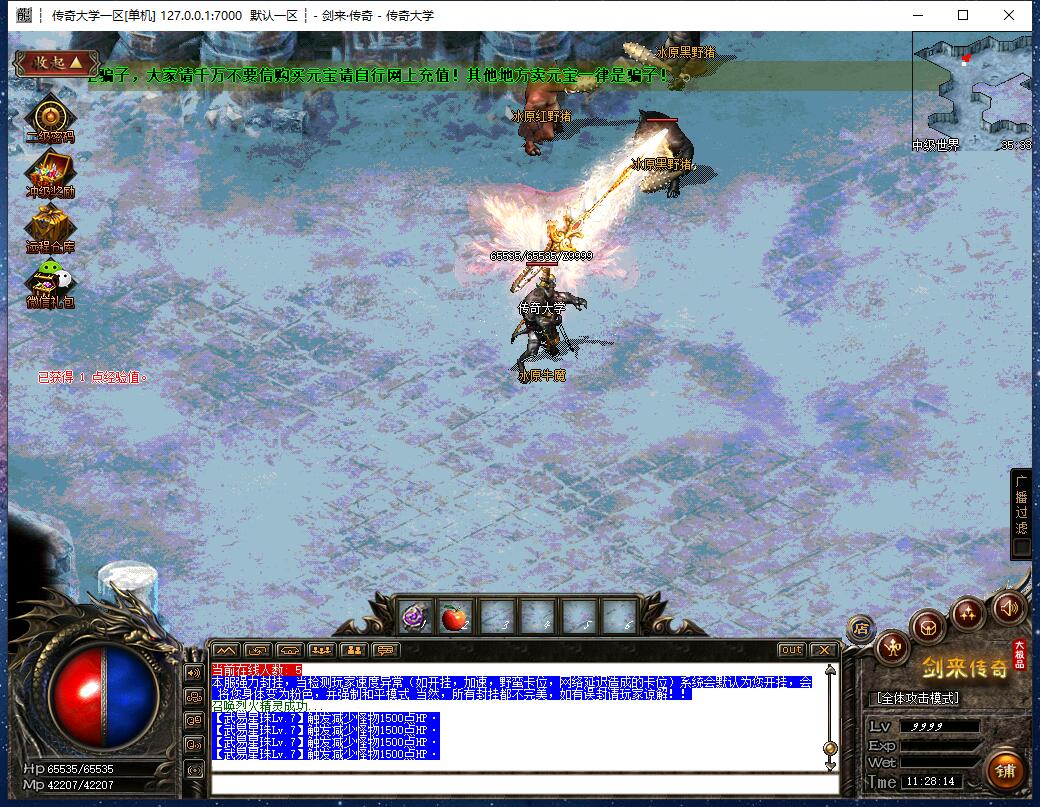
Task: Click the red 大极品 tag
Action: [1019, 654]
